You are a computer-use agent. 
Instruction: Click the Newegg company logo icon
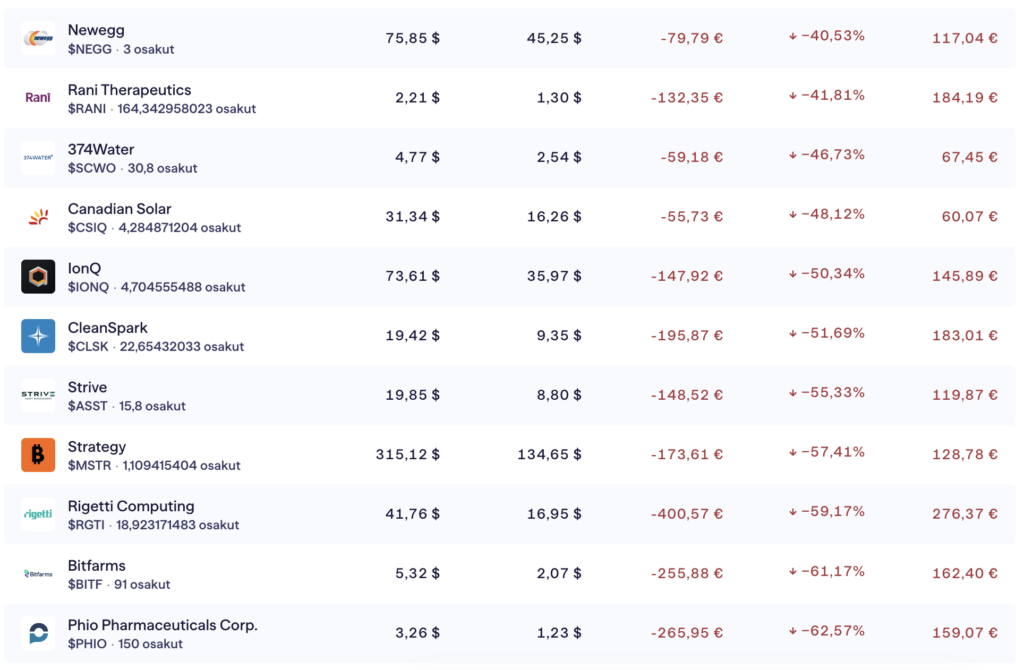click(38, 39)
